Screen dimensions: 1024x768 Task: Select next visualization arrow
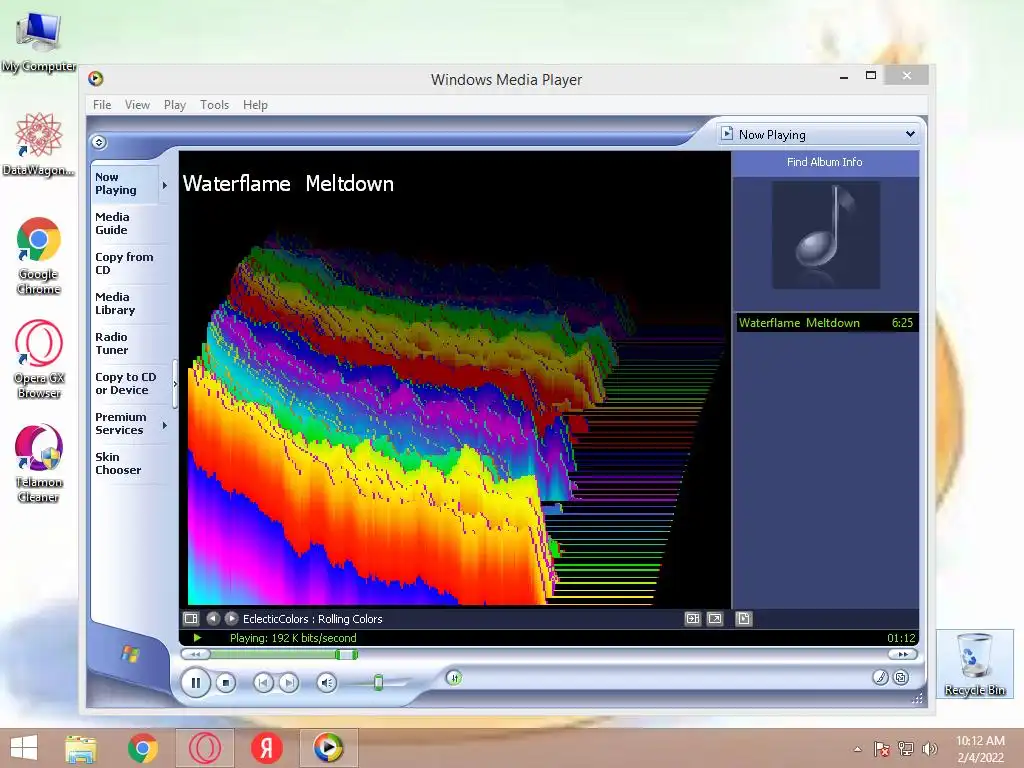[231, 618]
